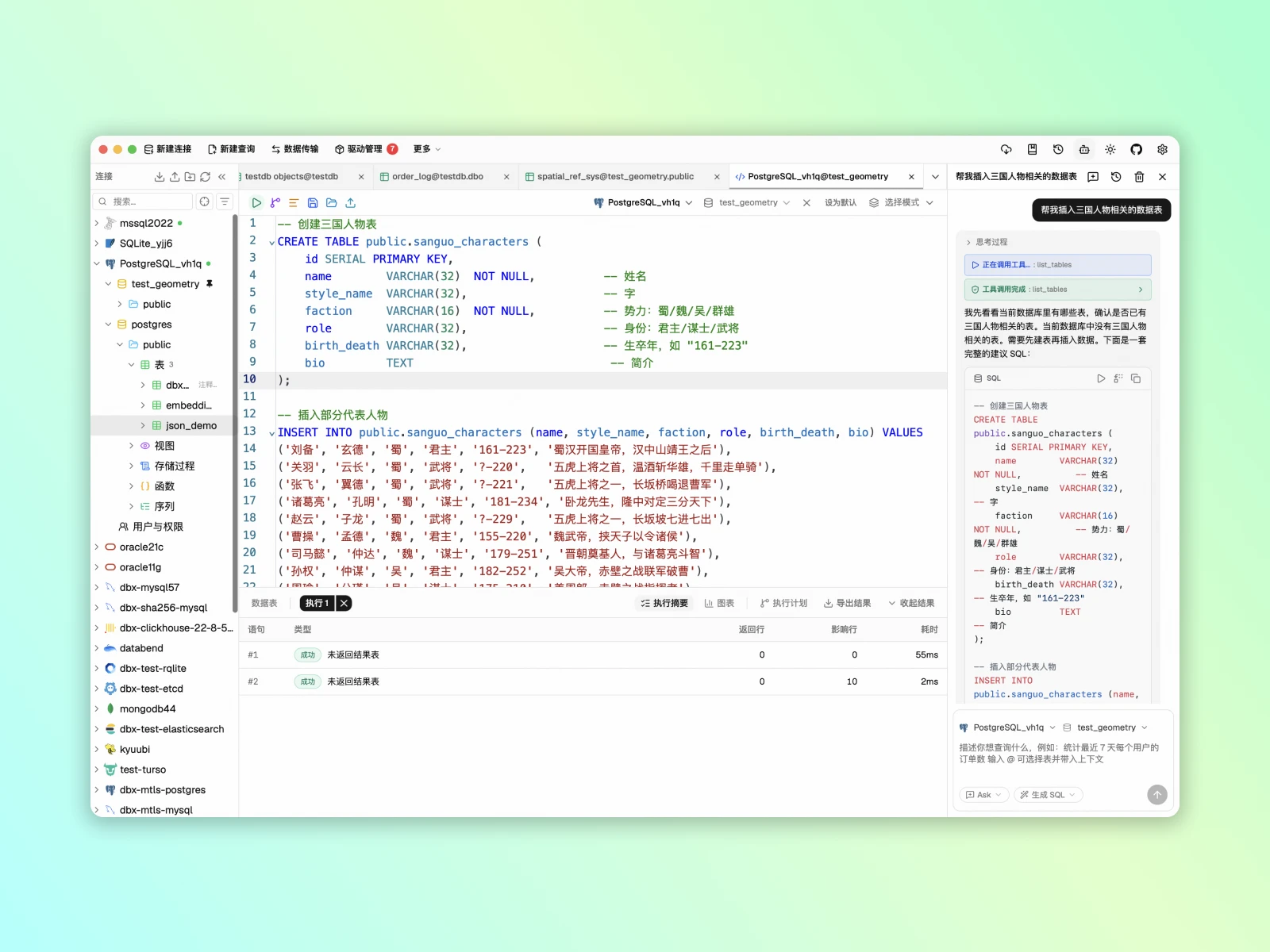This screenshot has width=1270, height=952.
Task: Open the bookmark book icon in the top bar
Action: click(x=1033, y=149)
